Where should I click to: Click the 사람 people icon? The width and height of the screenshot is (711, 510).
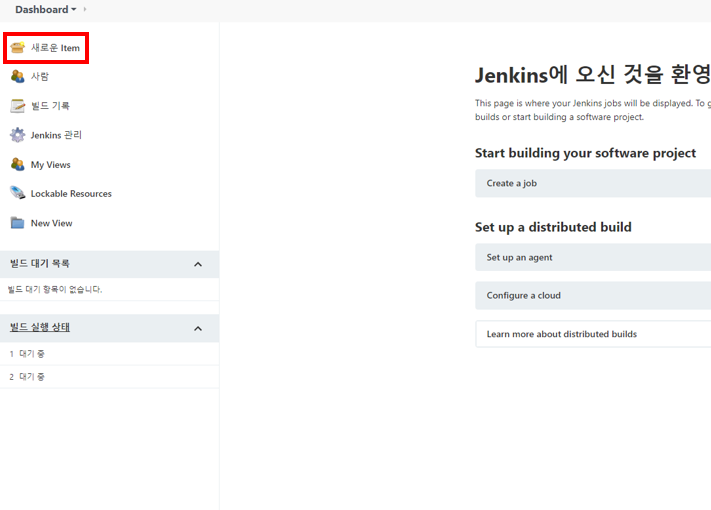point(18,76)
